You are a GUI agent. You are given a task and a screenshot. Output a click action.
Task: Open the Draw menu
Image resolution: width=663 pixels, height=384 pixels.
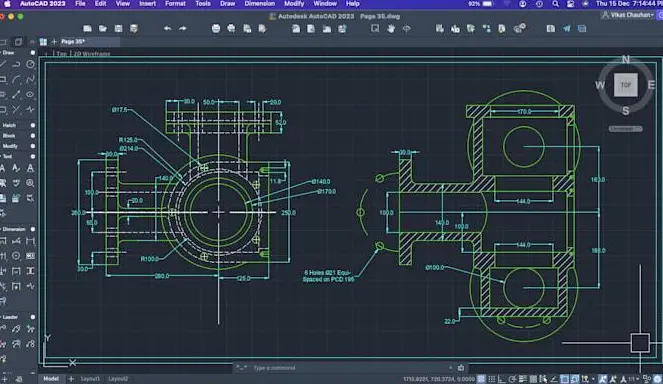(227, 4)
